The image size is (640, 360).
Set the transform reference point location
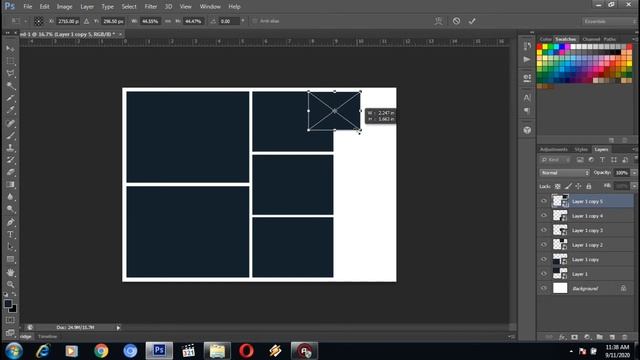(38, 21)
